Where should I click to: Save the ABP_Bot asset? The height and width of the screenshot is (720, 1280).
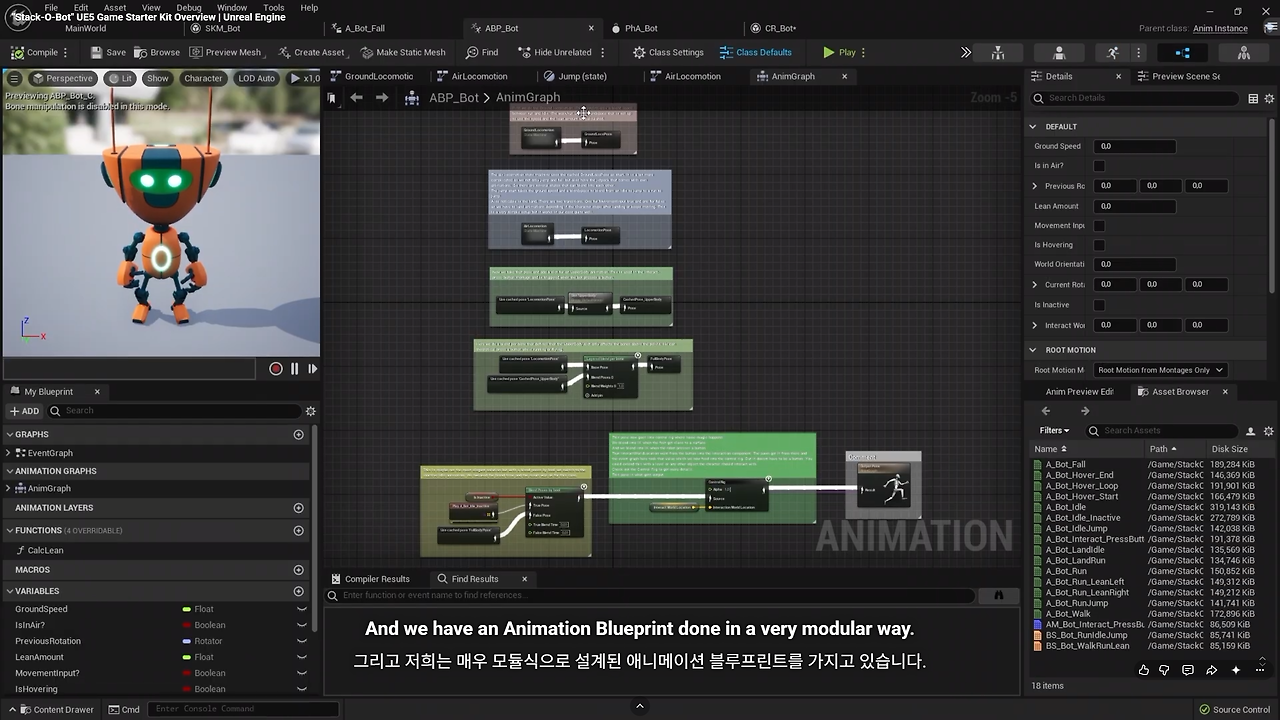click(x=108, y=52)
